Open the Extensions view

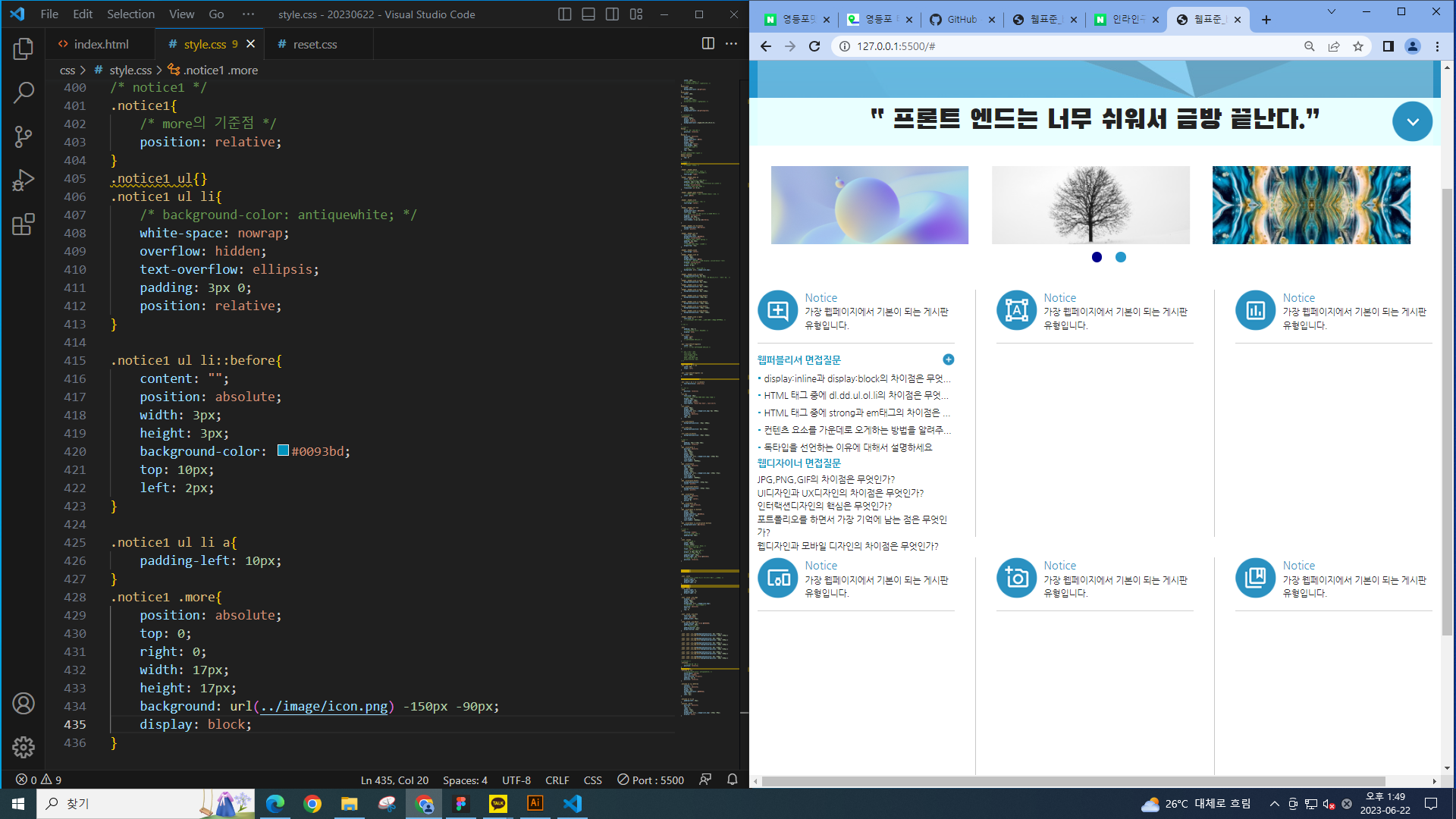tap(24, 224)
